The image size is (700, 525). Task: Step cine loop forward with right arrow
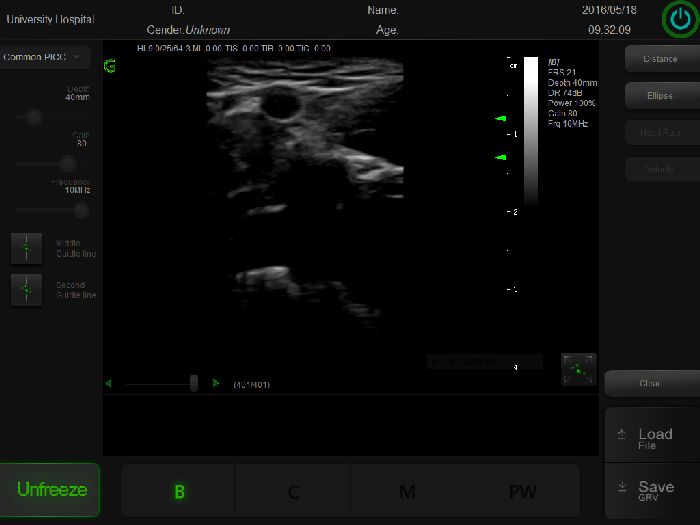click(215, 383)
